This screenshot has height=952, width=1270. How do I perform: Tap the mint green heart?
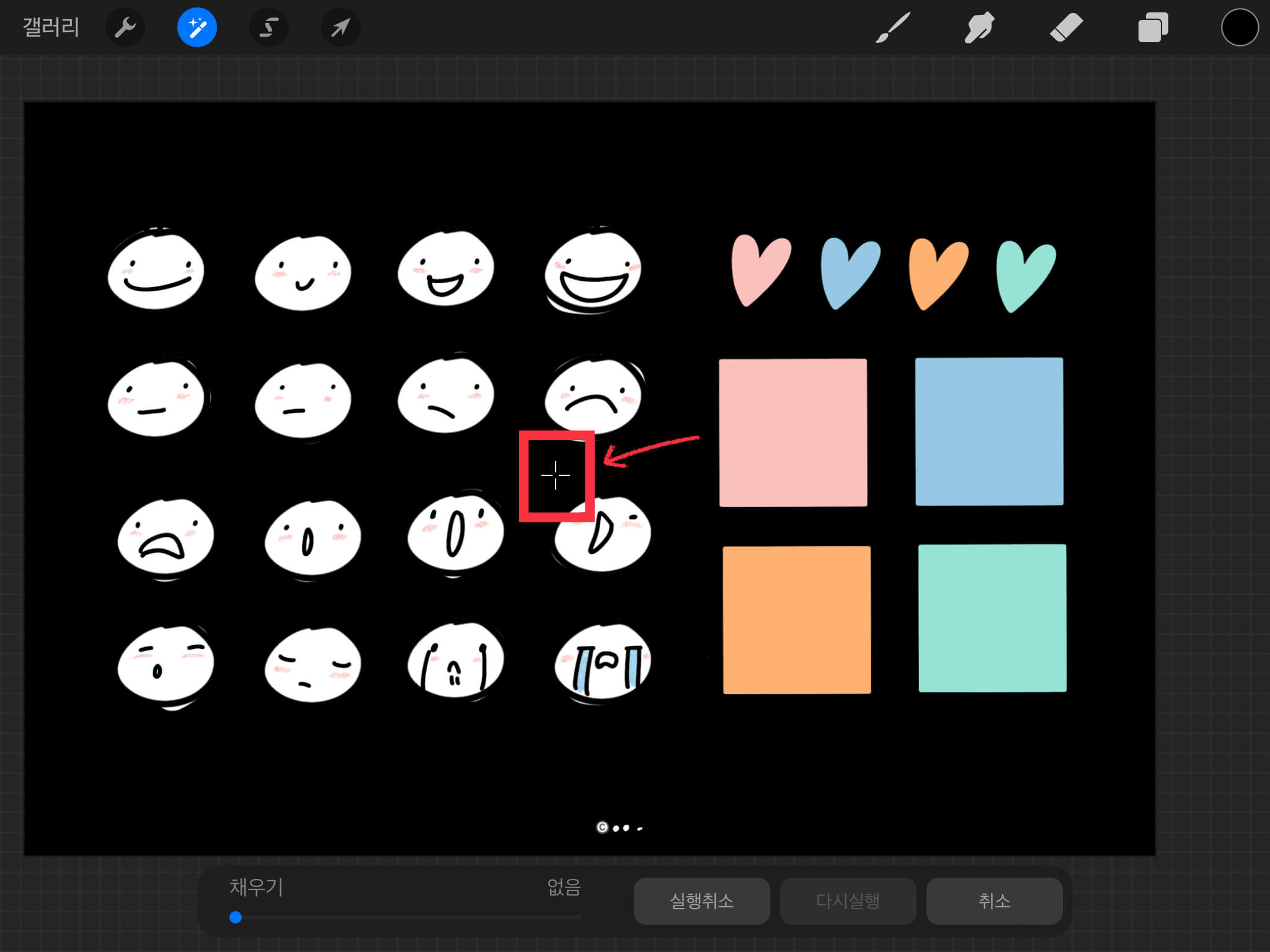tap(1023, 276)
